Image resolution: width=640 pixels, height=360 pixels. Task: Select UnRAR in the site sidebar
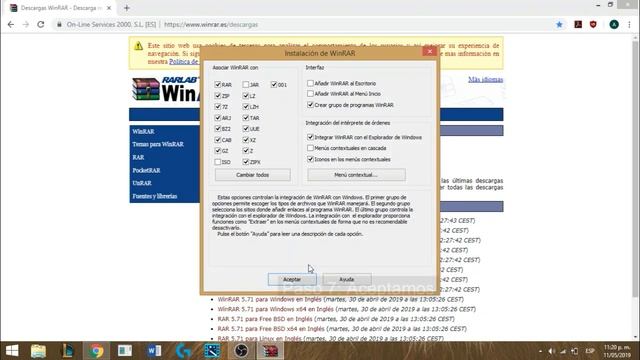click(142, 183)
